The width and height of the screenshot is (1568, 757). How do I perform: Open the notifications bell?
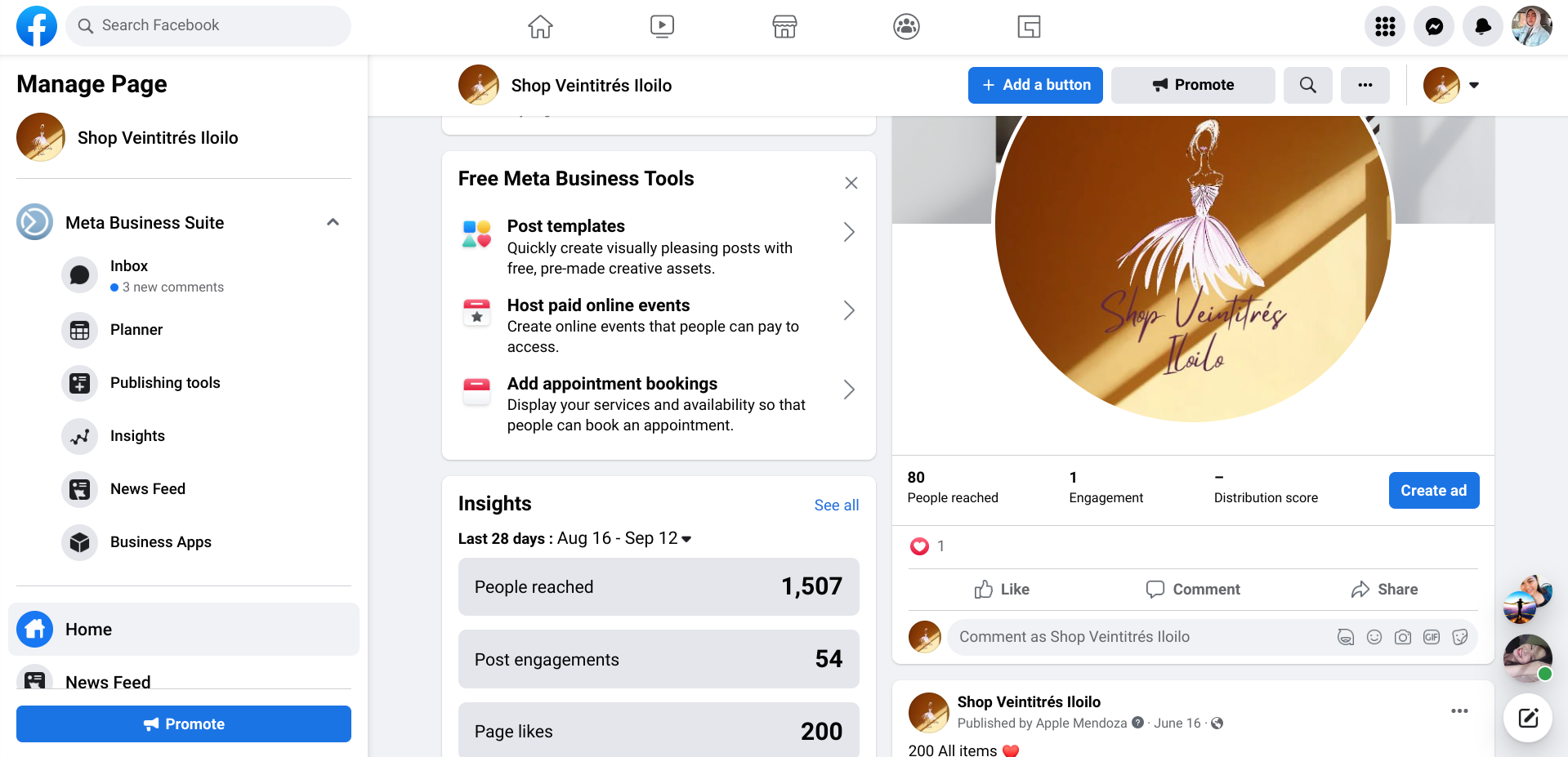click(x=1482, y=27)
